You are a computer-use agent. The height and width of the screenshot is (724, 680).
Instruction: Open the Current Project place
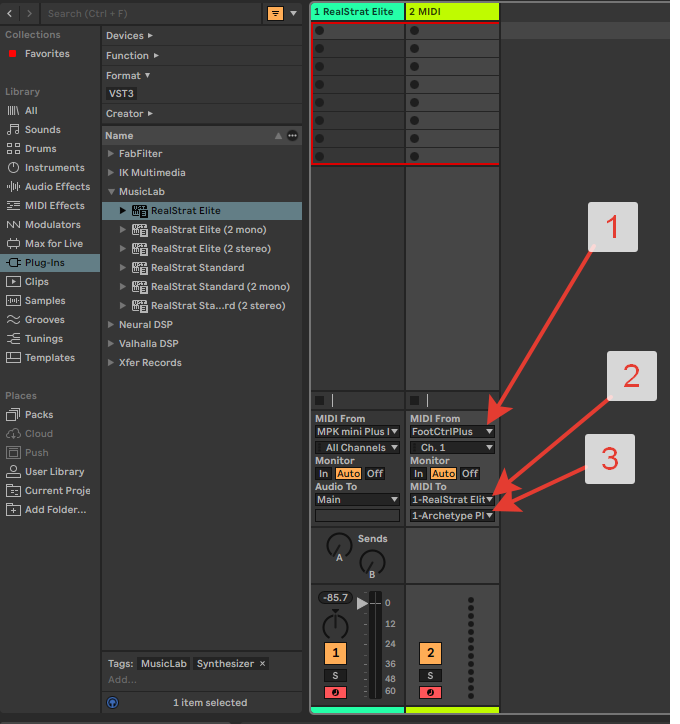[57, 490]
